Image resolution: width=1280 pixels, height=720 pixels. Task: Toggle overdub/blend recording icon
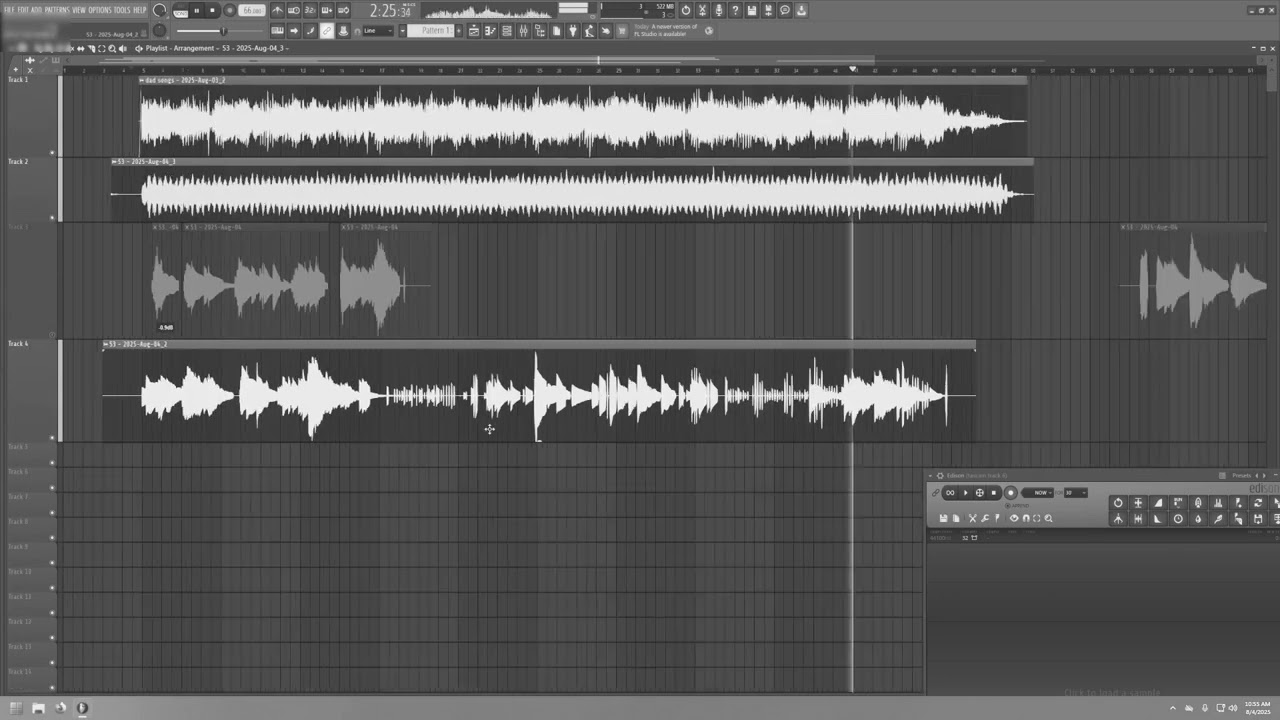327,10
